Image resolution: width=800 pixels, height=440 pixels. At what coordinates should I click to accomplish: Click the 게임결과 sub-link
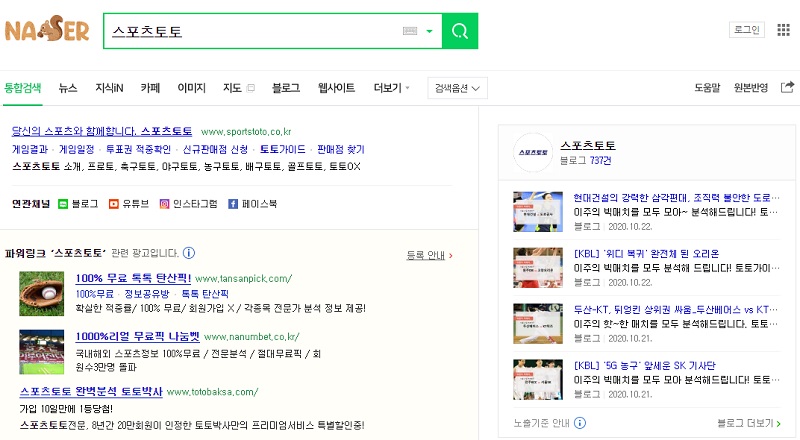(x=30, y=149)
